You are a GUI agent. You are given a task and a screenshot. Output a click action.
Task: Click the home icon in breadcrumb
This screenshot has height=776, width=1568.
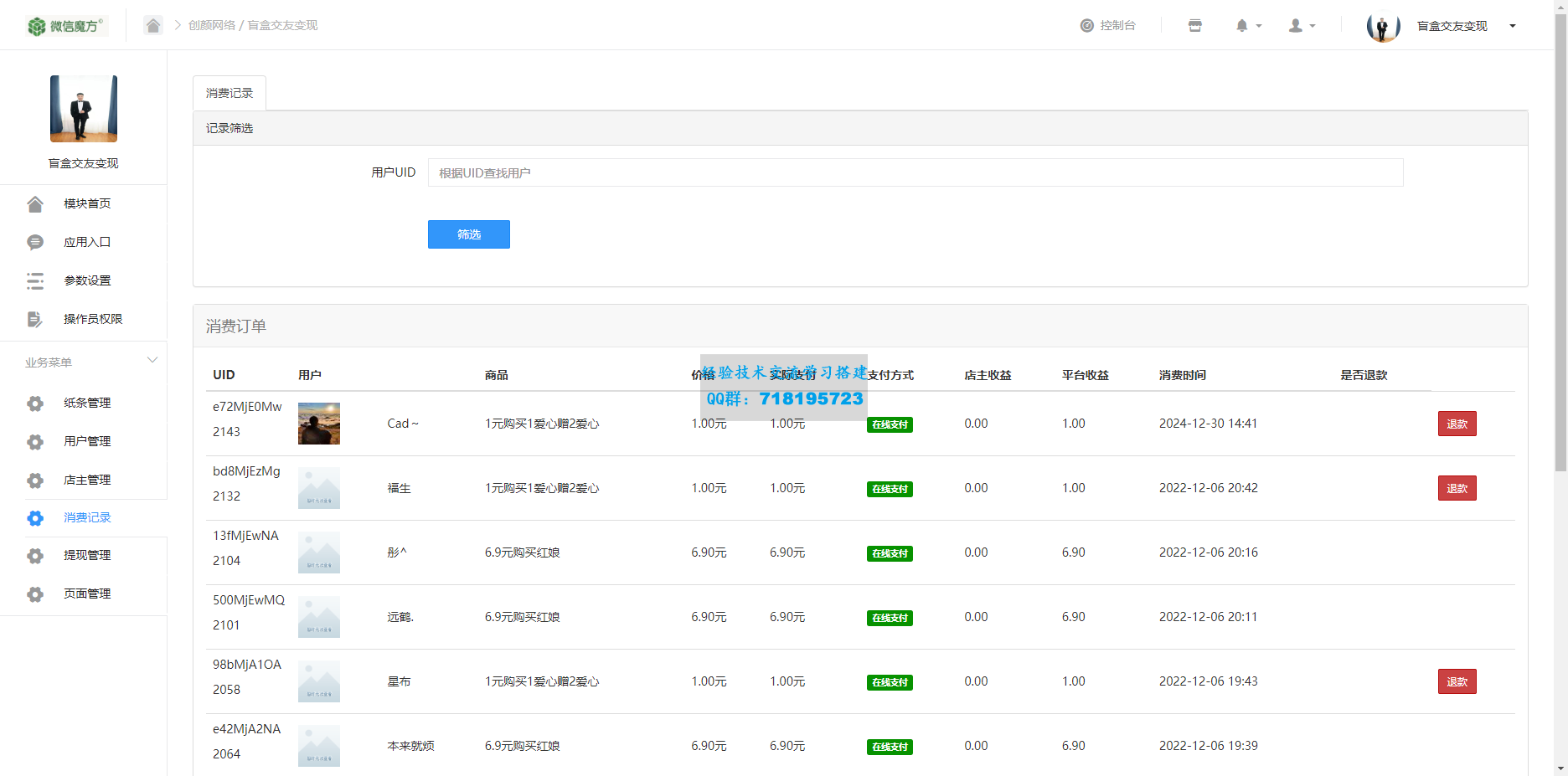(152, 25)
